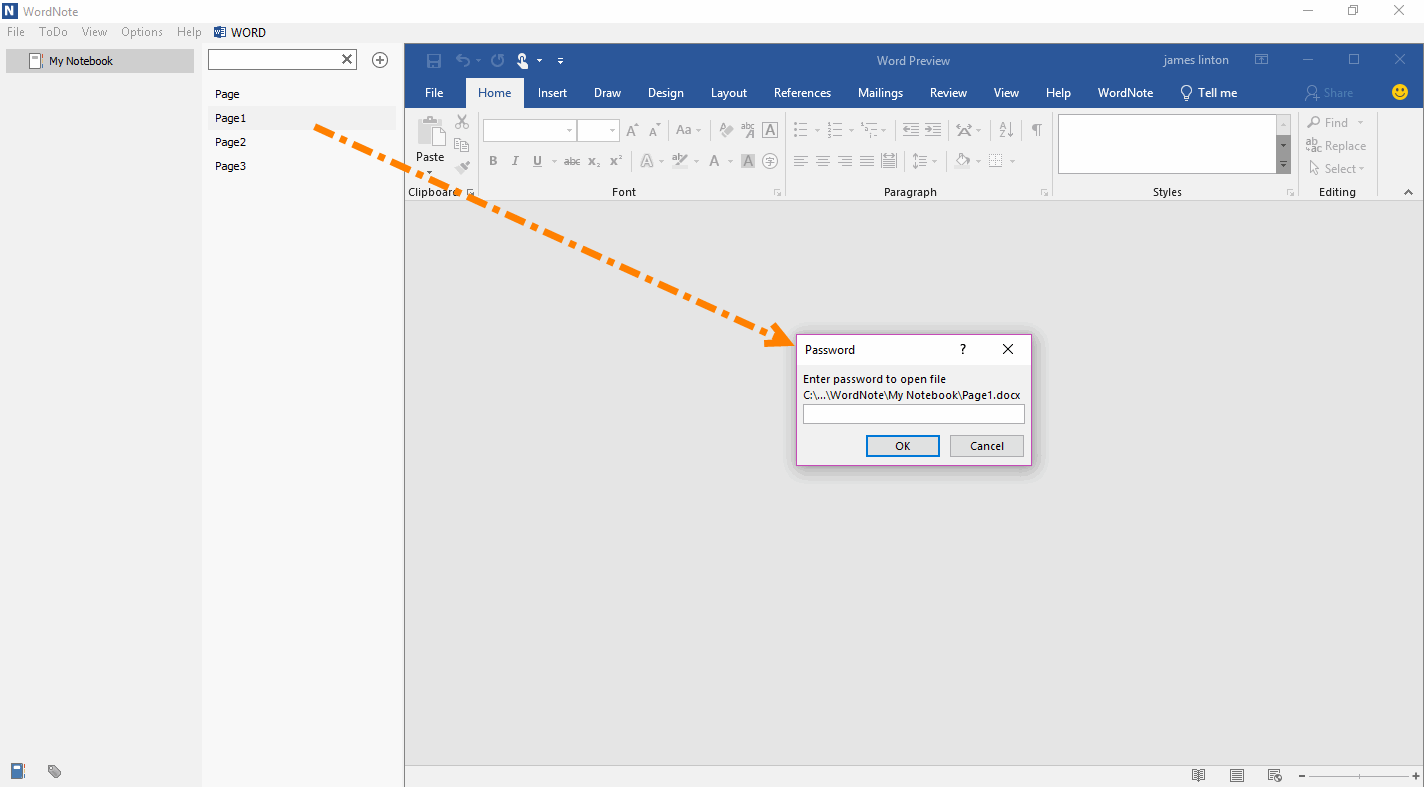
Task: Clear the page search box with X
Action: pos(347,60)
